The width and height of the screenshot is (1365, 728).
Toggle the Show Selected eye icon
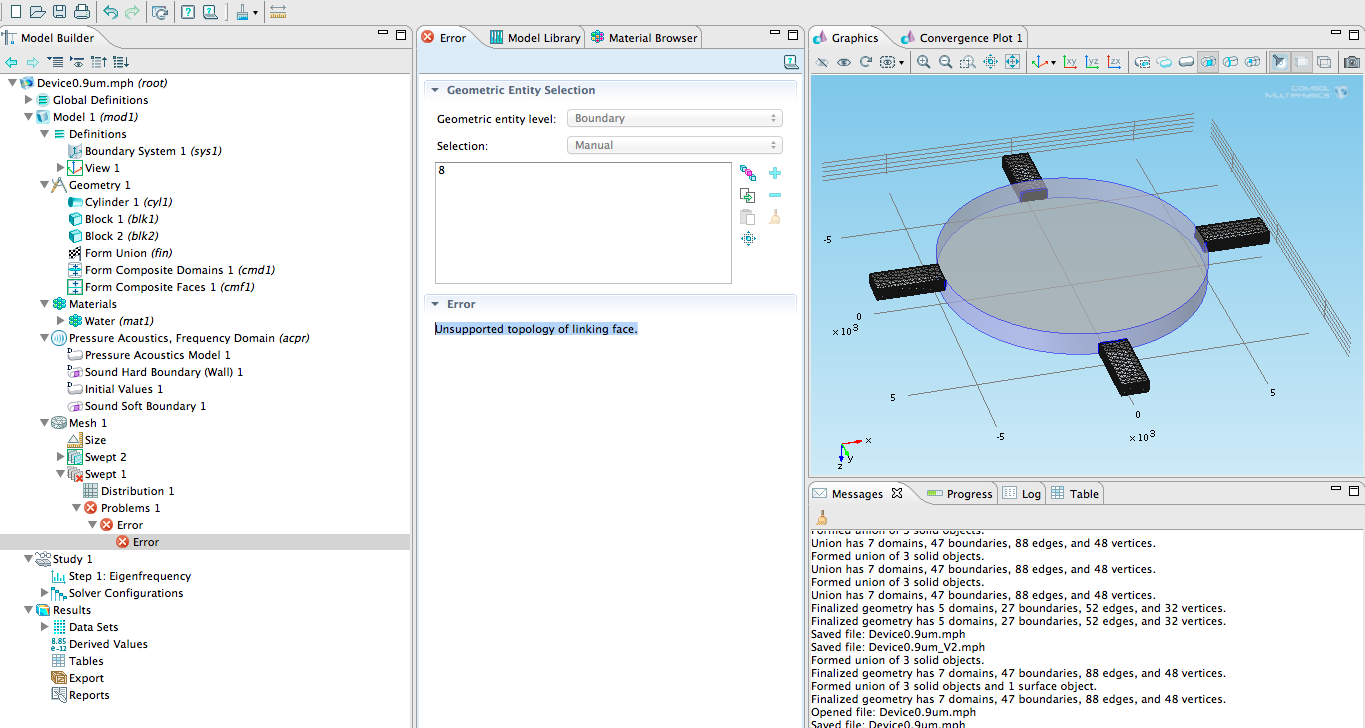(x=843, y=62)
